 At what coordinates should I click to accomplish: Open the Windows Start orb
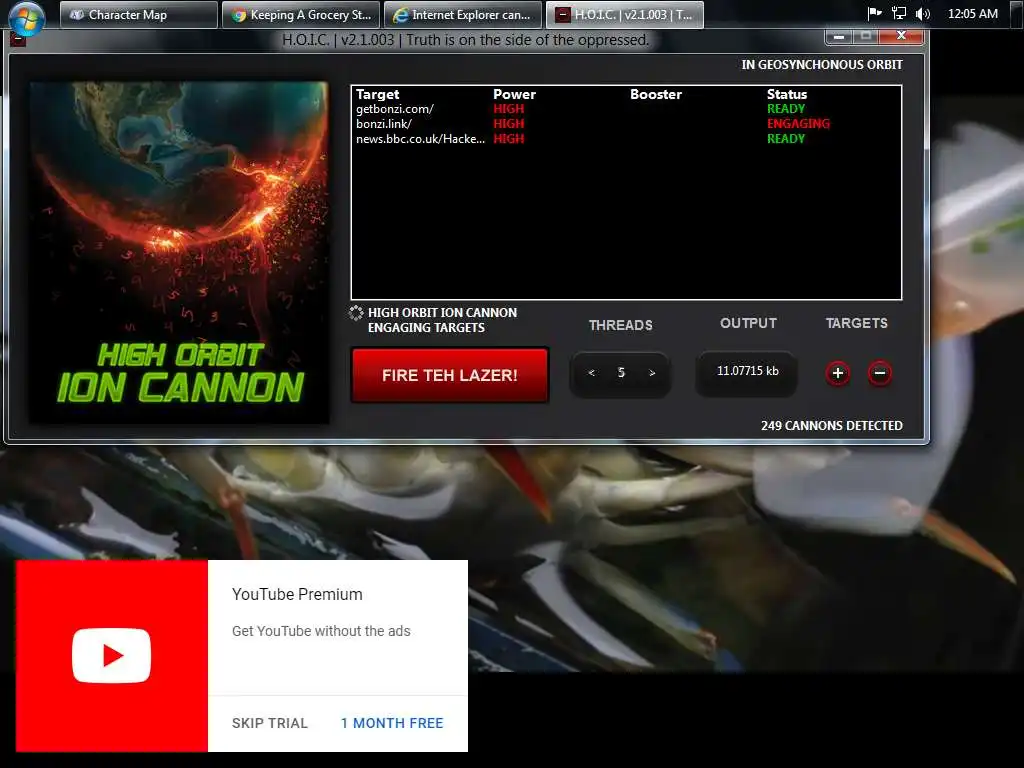(x=27, y=17)
